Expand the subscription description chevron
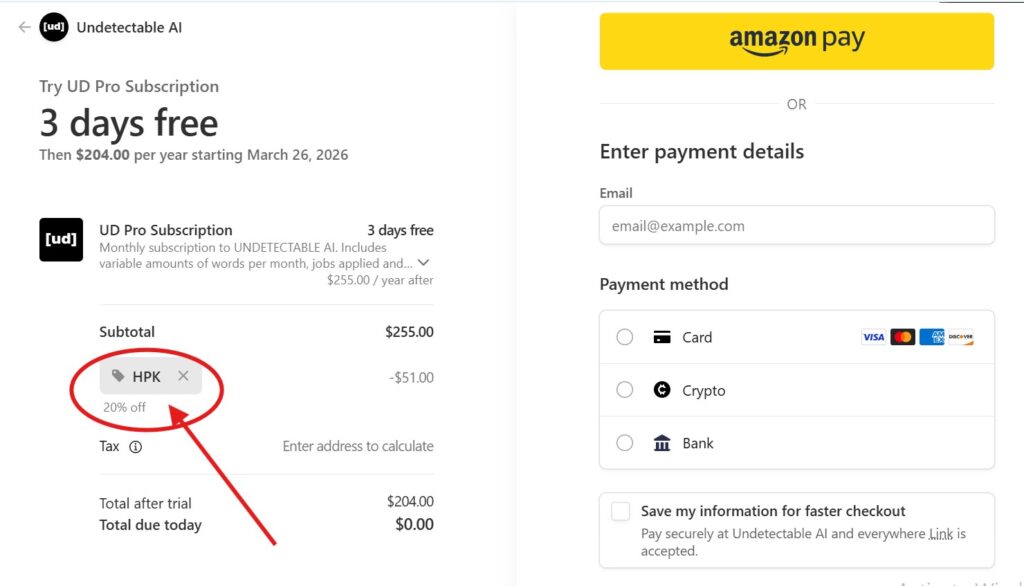1024x586 pixels. (x=423, y=263)
